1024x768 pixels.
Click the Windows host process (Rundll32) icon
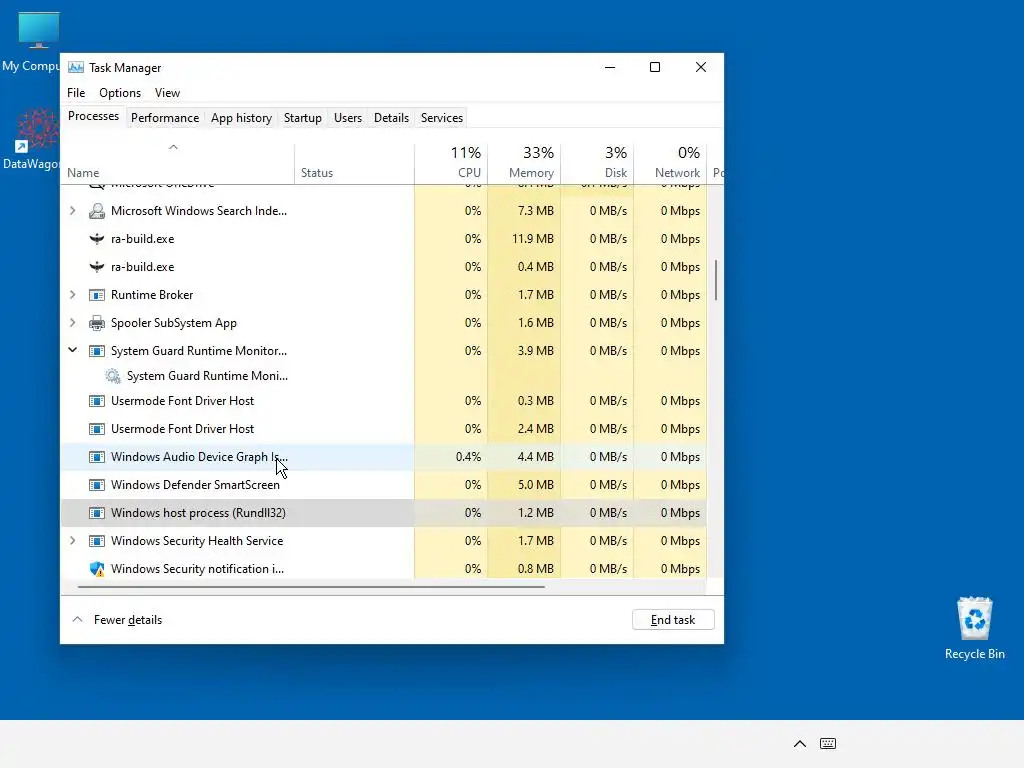pyautogui.click(x=97, y=513)
